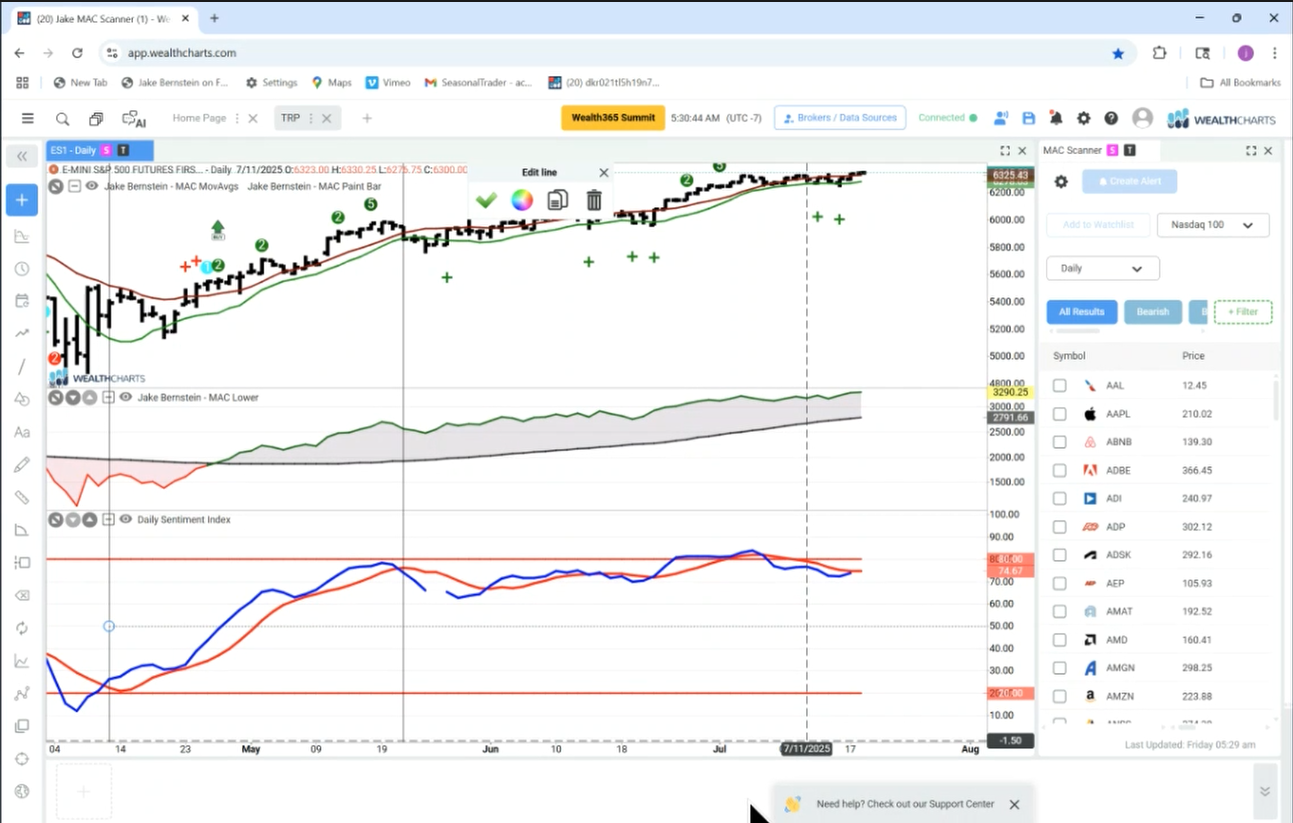Click the browser address bar

point(600,53)
